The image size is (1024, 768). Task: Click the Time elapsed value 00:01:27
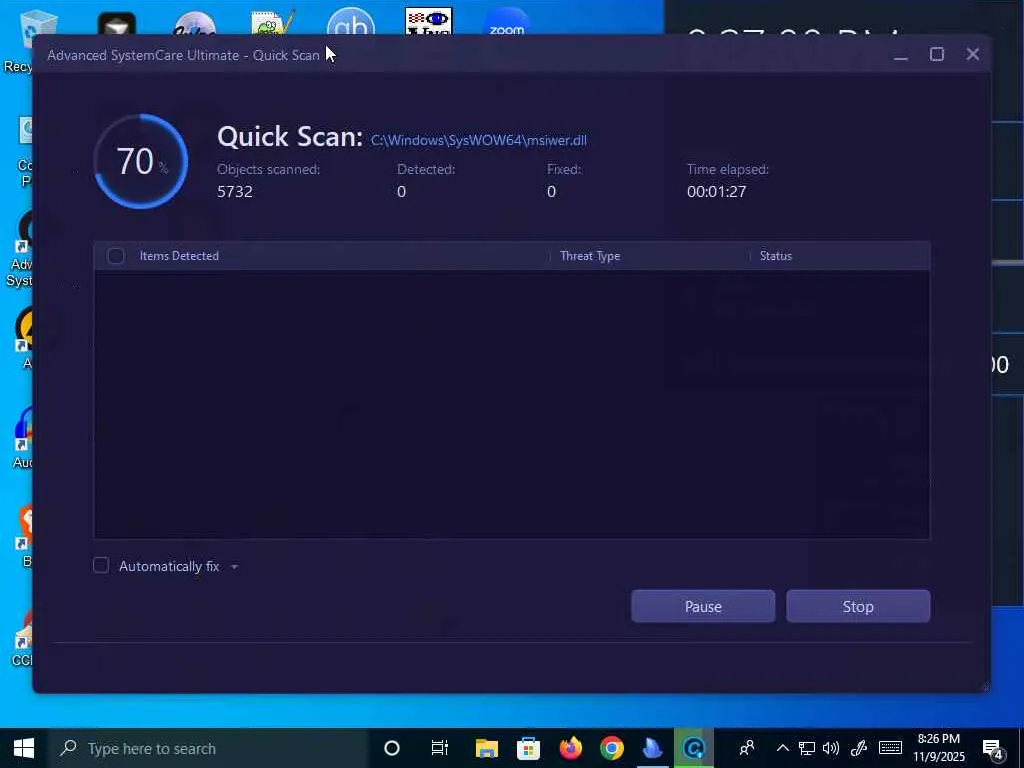[x=716, y=191]
